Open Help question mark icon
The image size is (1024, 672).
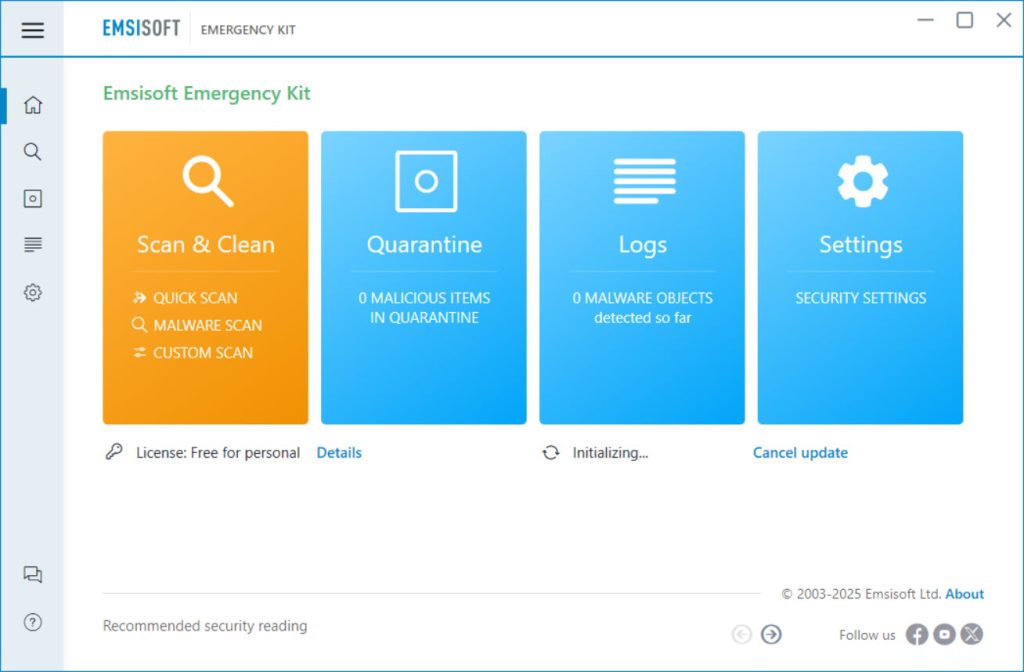33,622
